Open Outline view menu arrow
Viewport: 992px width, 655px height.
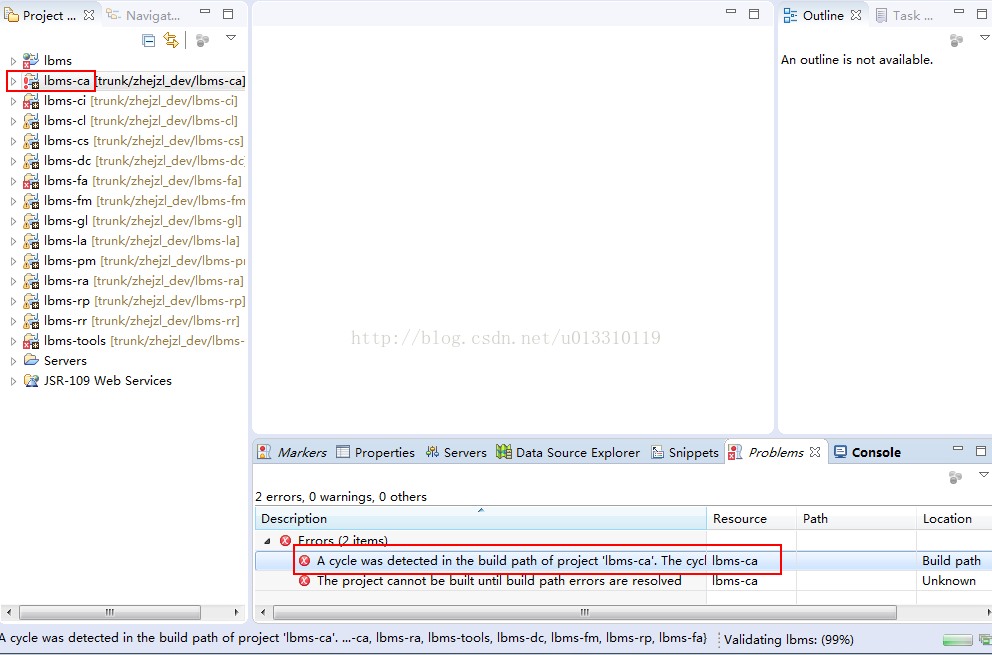[x=984, y=38]
